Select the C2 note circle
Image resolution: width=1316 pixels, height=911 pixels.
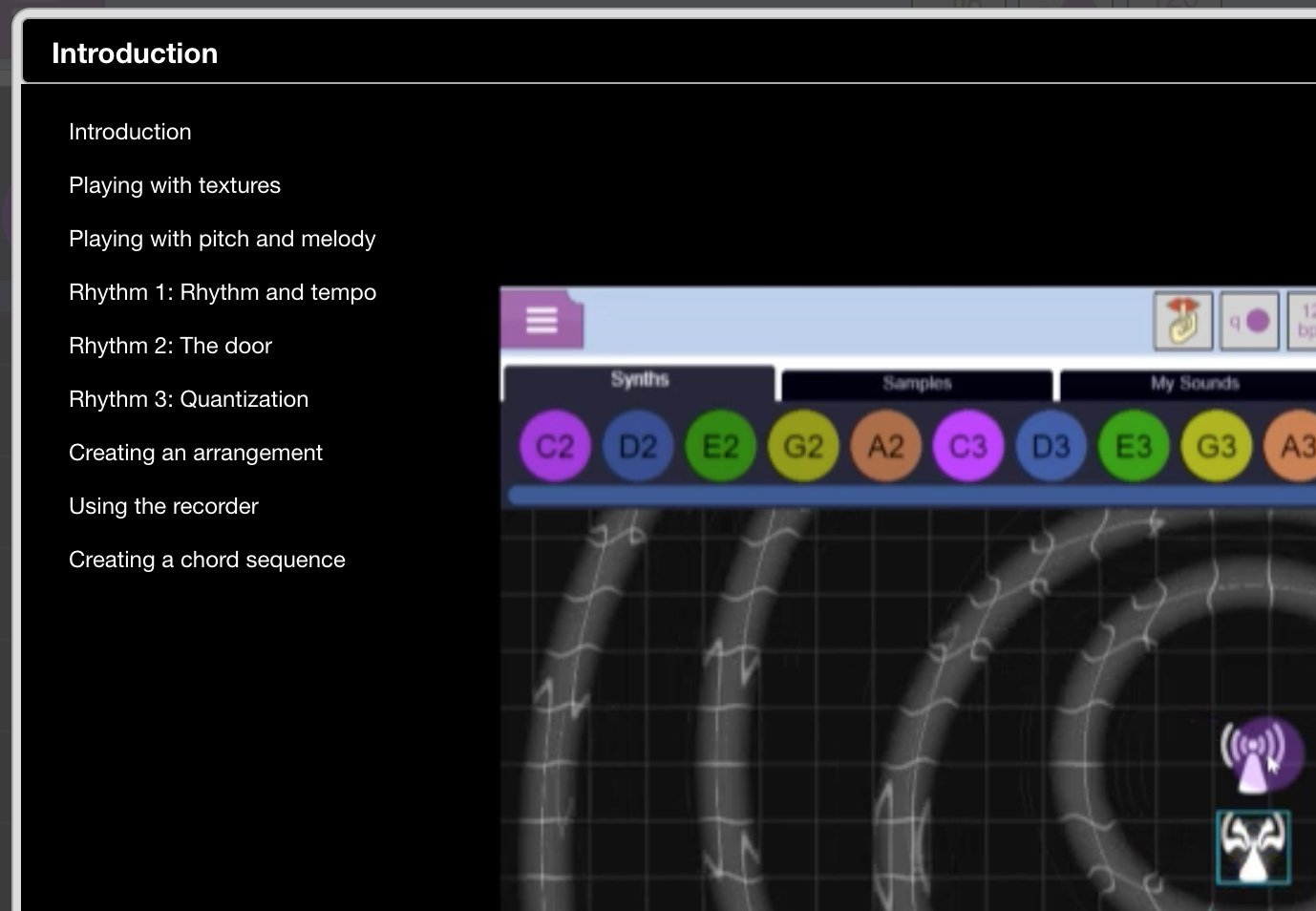pyautogui.click(x=555, y=446)
